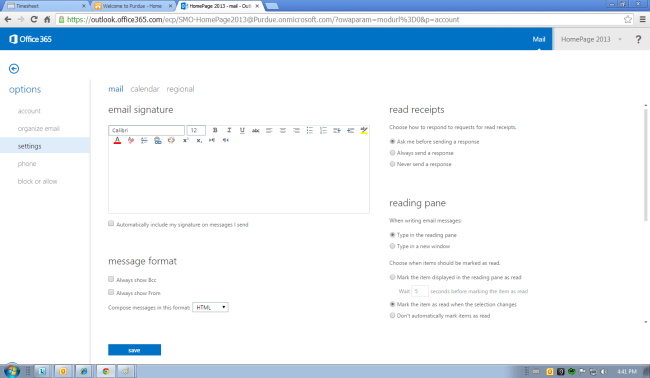Save the settings
This screenshot has width=650, height=378.
tap(134, 350)
